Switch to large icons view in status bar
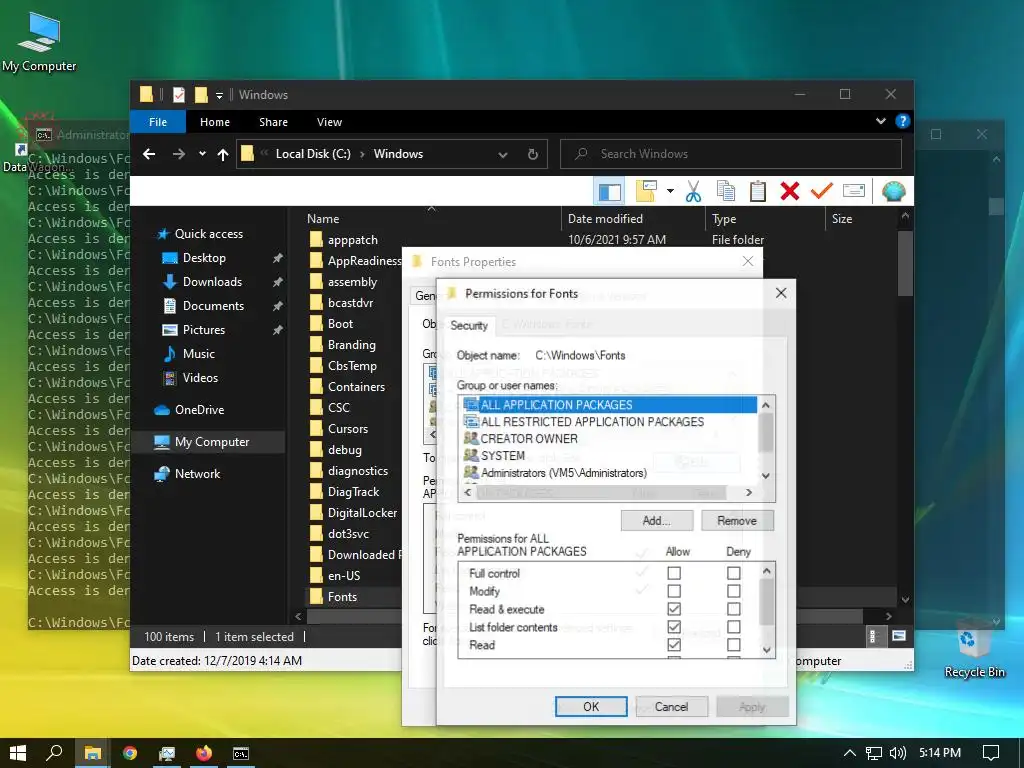Image resolution: width=1024 pixels, height=768 pixels. (x=899, y=636)
